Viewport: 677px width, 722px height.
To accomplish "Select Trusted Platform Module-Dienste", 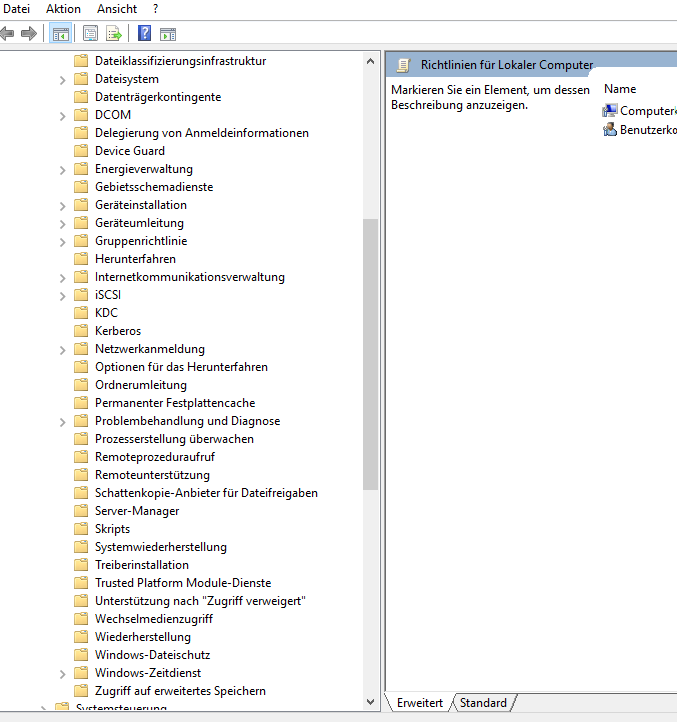I will 183,582.
